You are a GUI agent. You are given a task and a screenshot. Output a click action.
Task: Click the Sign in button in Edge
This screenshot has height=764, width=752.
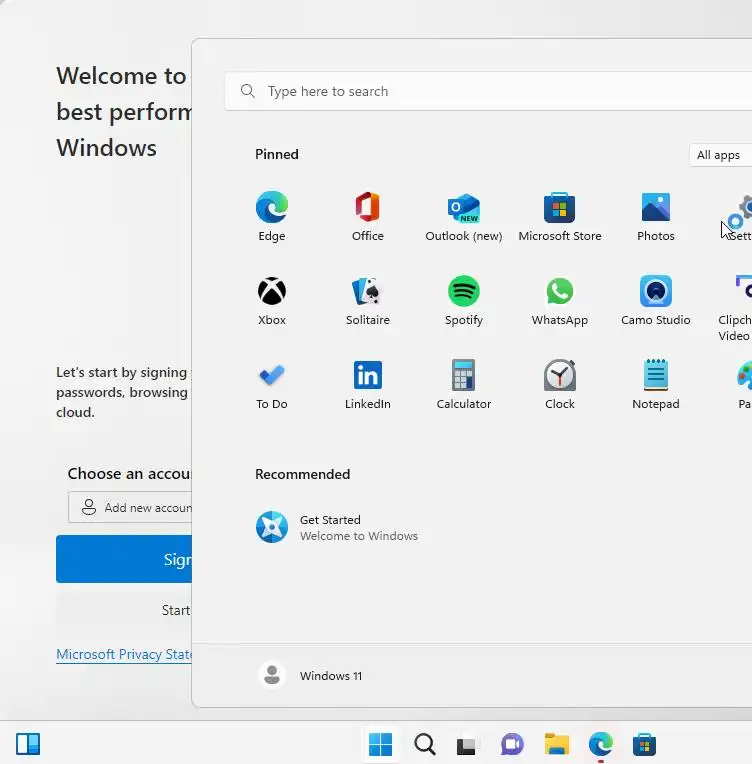[124, 559]
